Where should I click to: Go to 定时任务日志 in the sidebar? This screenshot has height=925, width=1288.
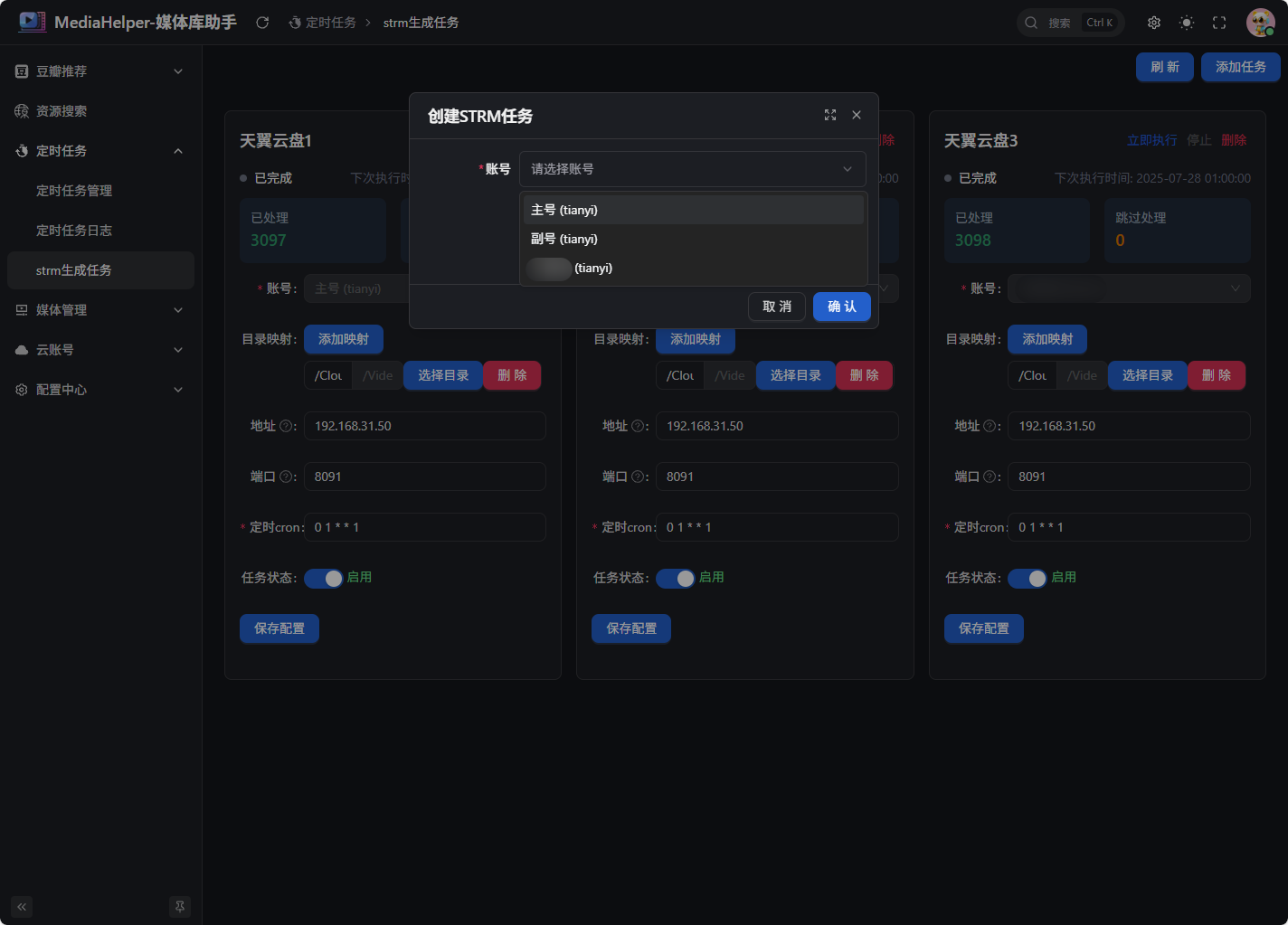click(100, 231)
